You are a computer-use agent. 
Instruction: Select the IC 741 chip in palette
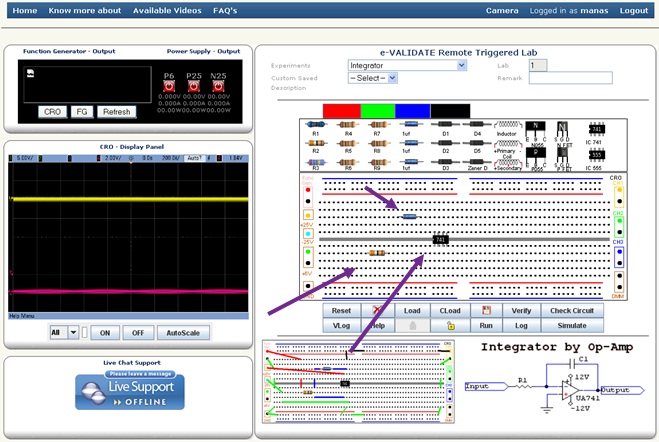tap(596, 129)
